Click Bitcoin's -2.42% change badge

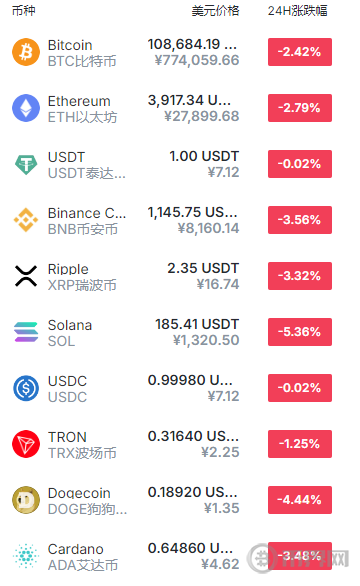click(300, 52)
